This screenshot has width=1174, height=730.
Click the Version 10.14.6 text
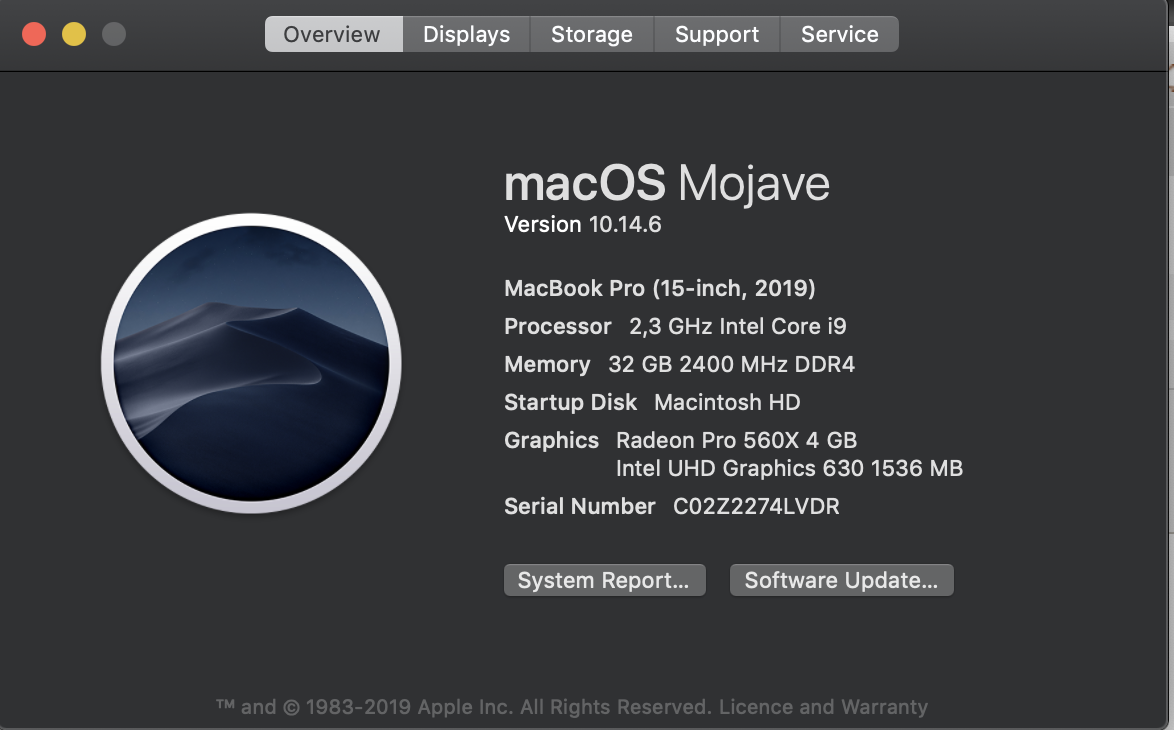click(x=583, y=225)
